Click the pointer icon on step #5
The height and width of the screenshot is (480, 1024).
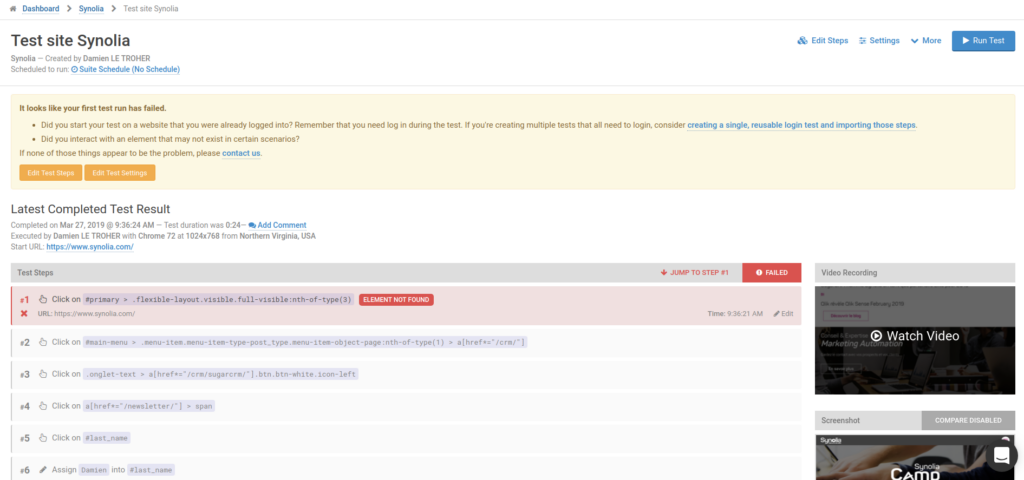(x=43, y=438)
